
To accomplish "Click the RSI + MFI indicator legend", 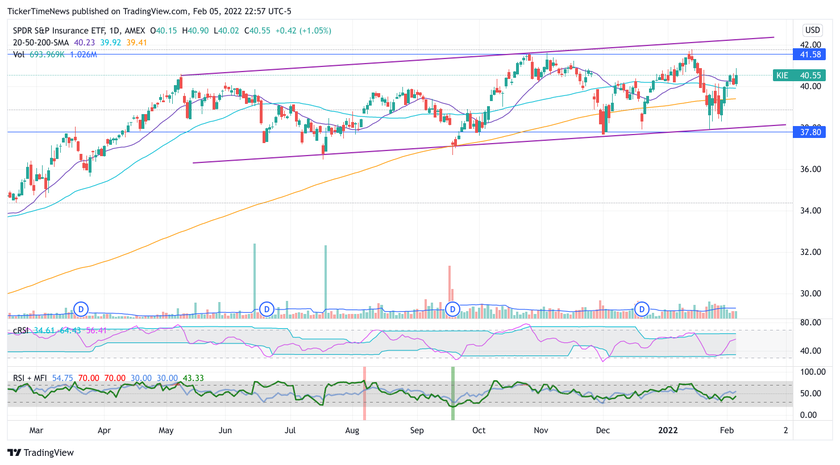I will click(x=30, y=378).
